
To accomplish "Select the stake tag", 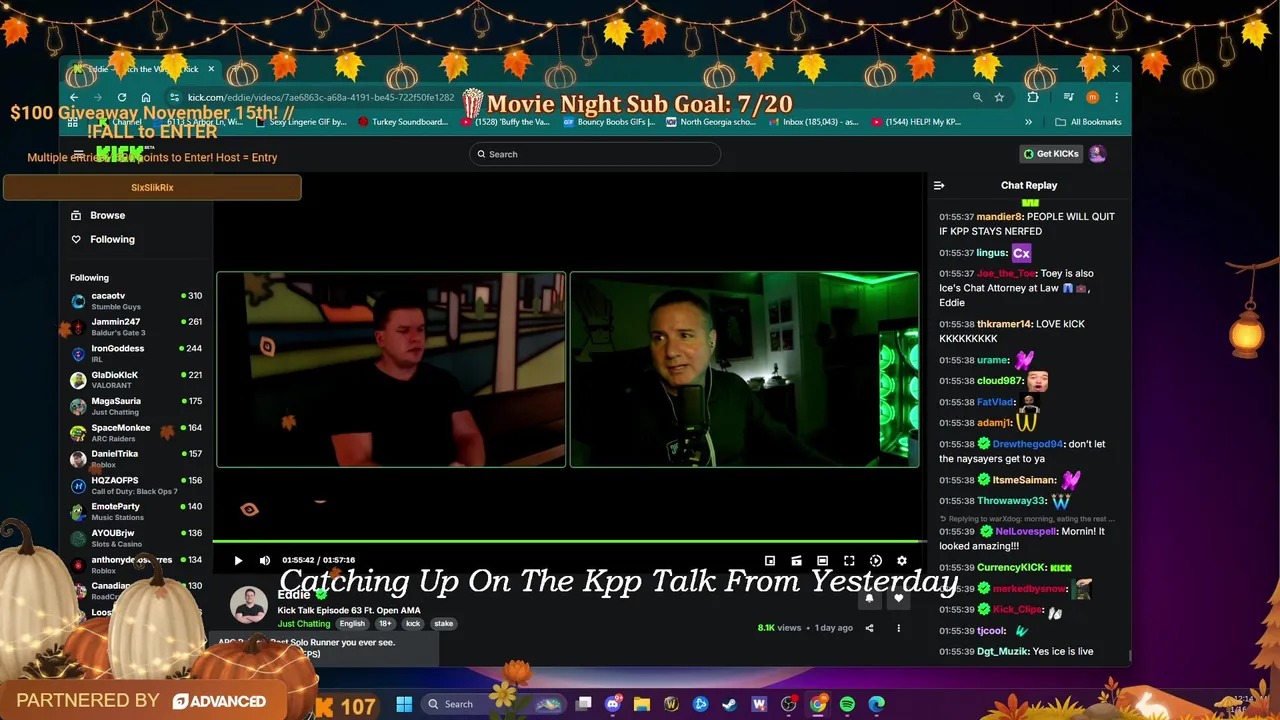I will (x=444, y=624).
